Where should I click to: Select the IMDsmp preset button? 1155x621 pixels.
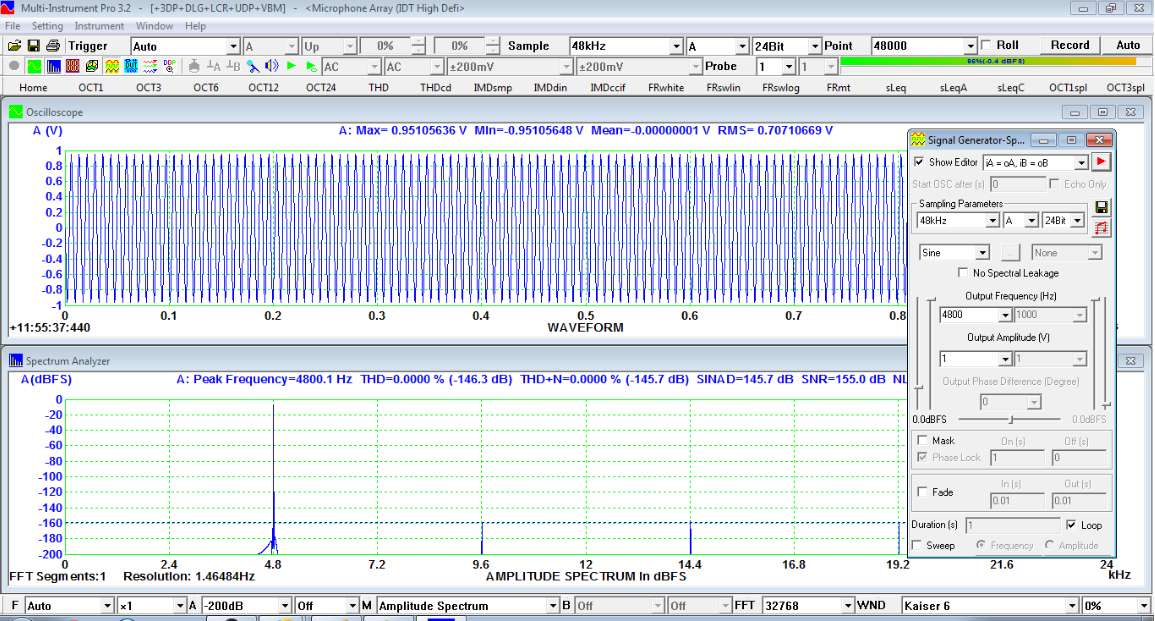(x=493, y=87)
